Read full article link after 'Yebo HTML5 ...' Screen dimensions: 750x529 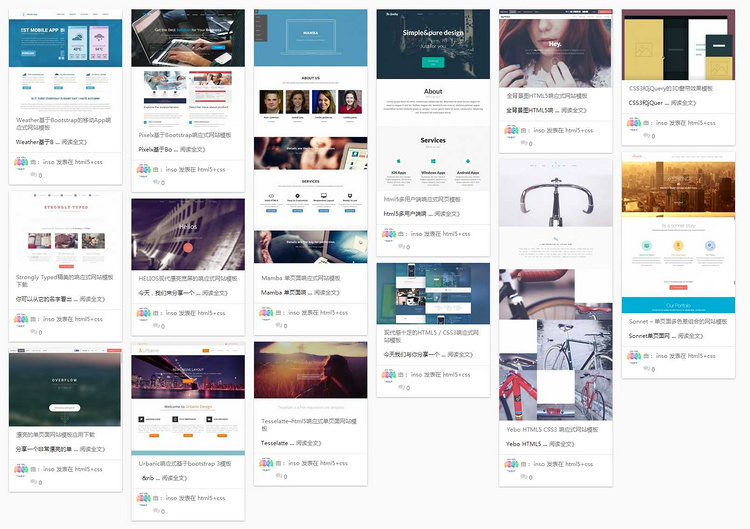[562, 444]
